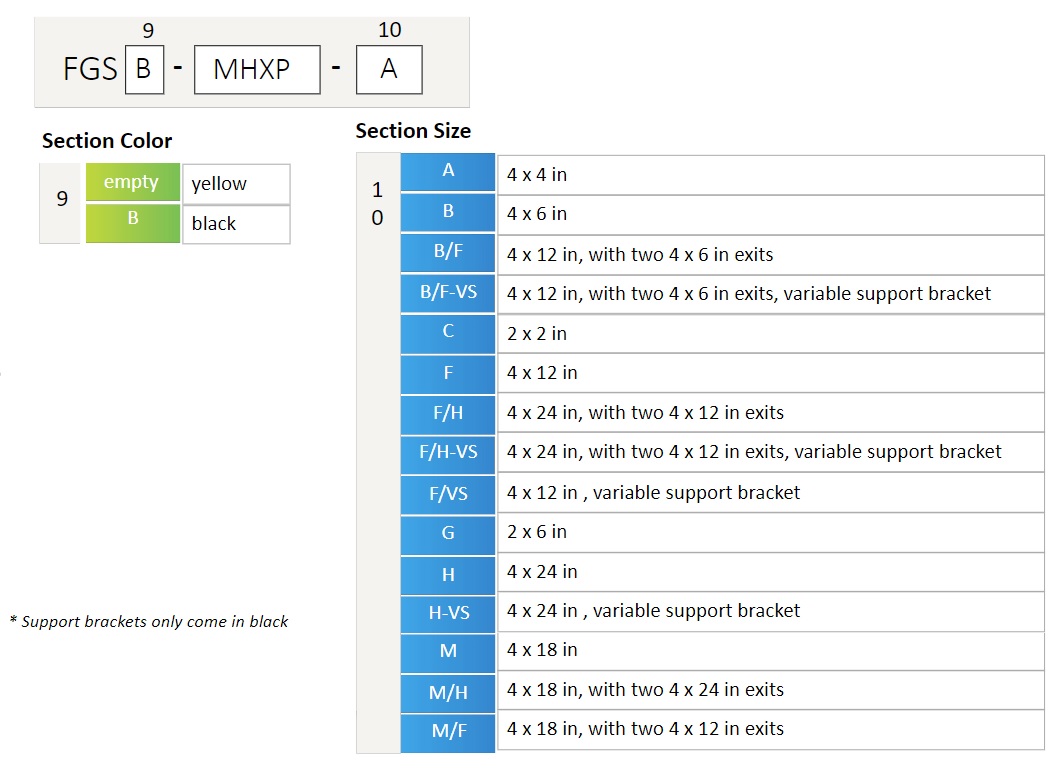Choose the M/F size code
Viewport: 1059px width, 769px height.
click(x=448, y=733)
